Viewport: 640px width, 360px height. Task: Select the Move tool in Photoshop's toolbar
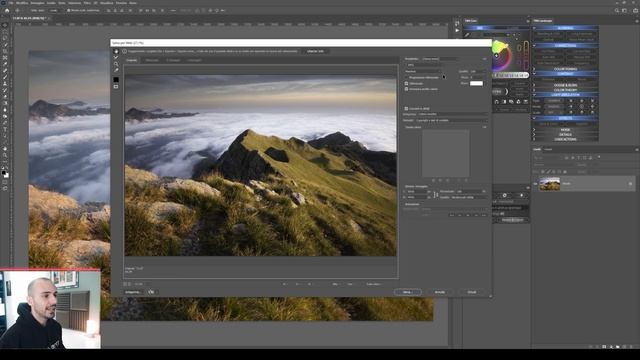pyautogui.click(x=5, y=25)
